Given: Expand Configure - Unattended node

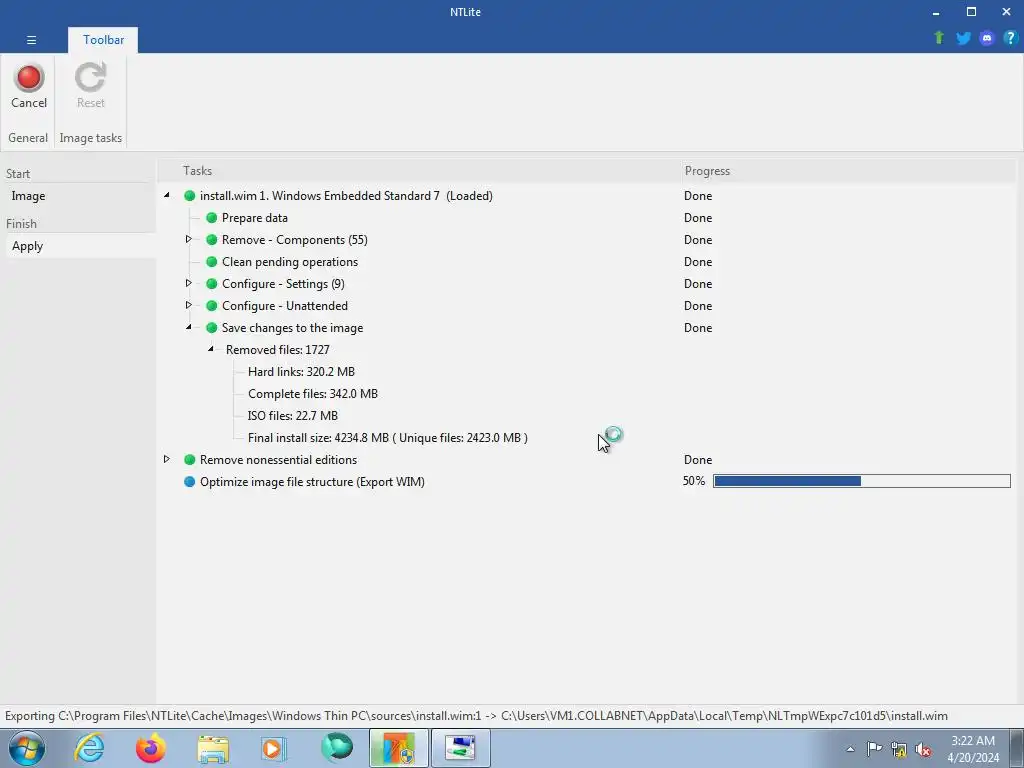Looking at the screenshot, I should click(x=189, y=305).
